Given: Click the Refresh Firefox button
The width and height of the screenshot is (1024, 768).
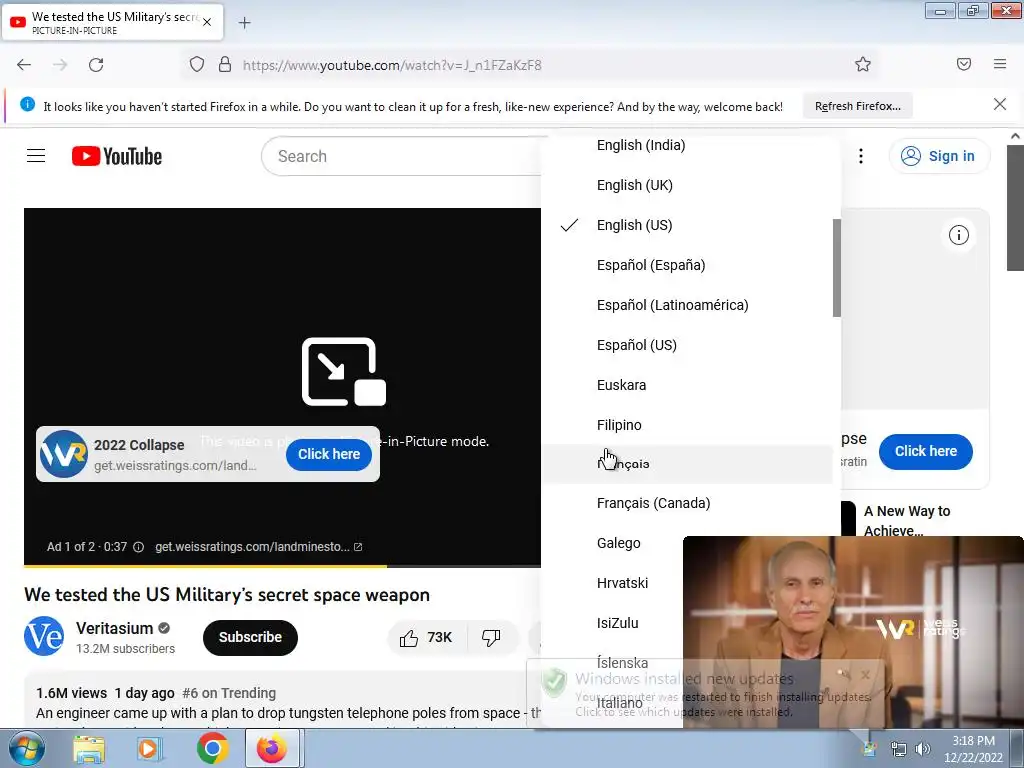Looking at the screenshot, I should 857,106.
